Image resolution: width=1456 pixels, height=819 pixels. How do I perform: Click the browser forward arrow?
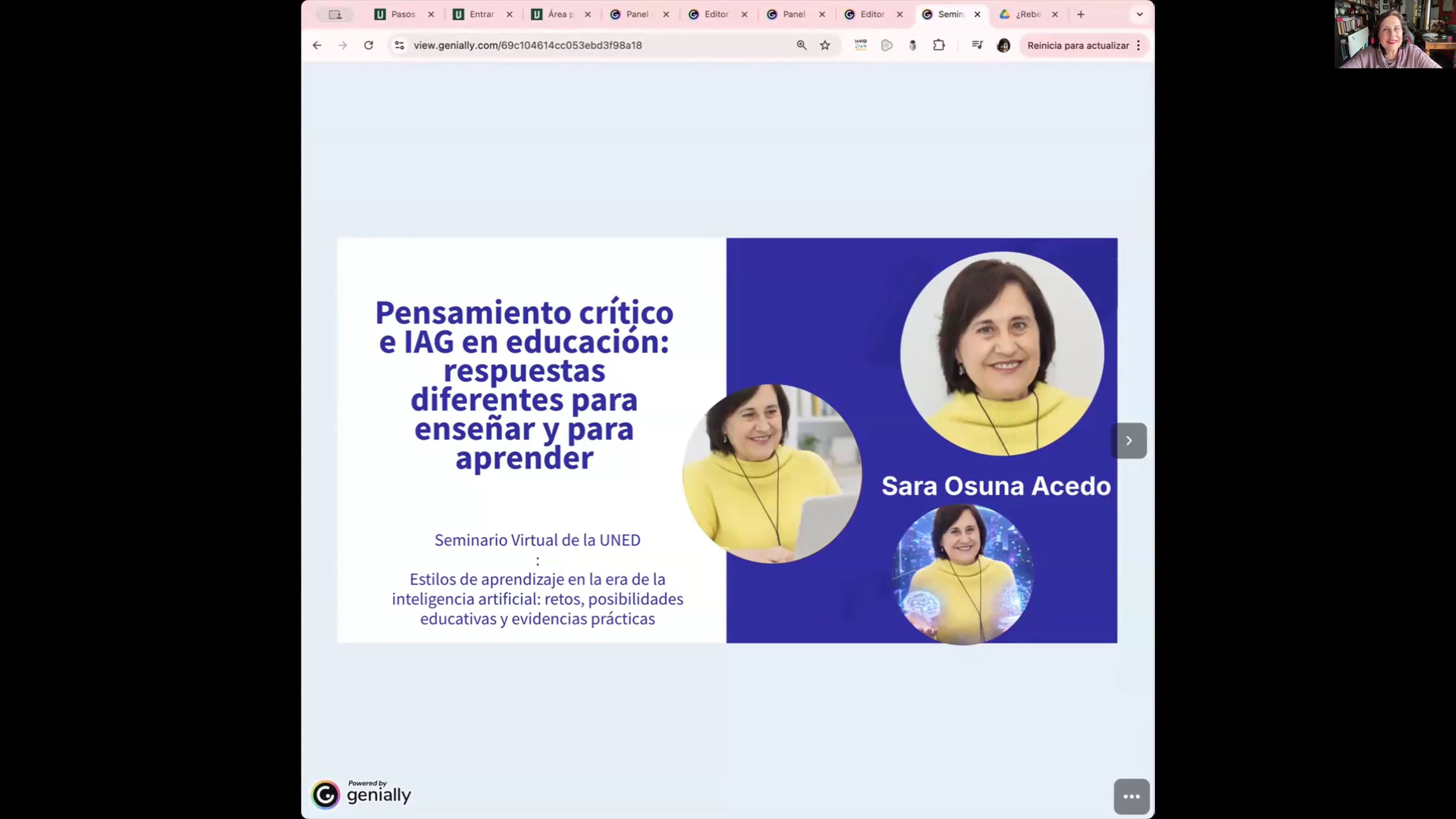[342, 45]
